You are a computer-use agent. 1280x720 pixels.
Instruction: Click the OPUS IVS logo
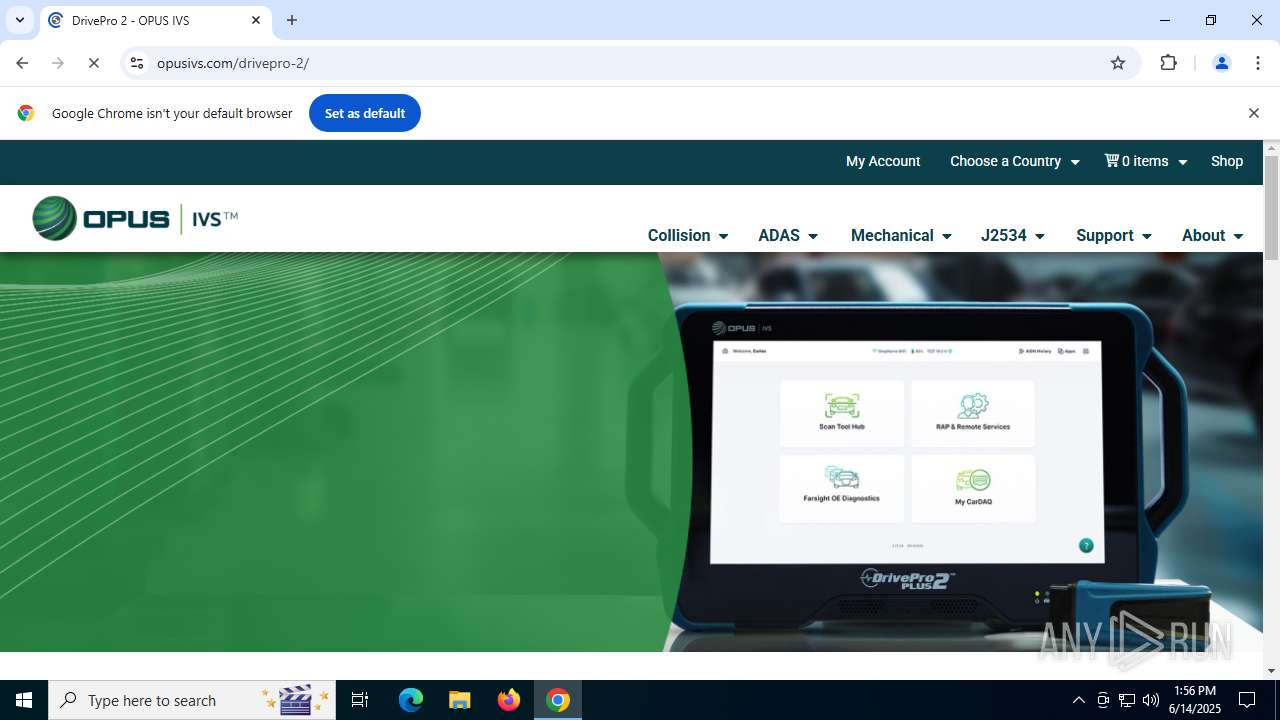click(x=135, y=218)
